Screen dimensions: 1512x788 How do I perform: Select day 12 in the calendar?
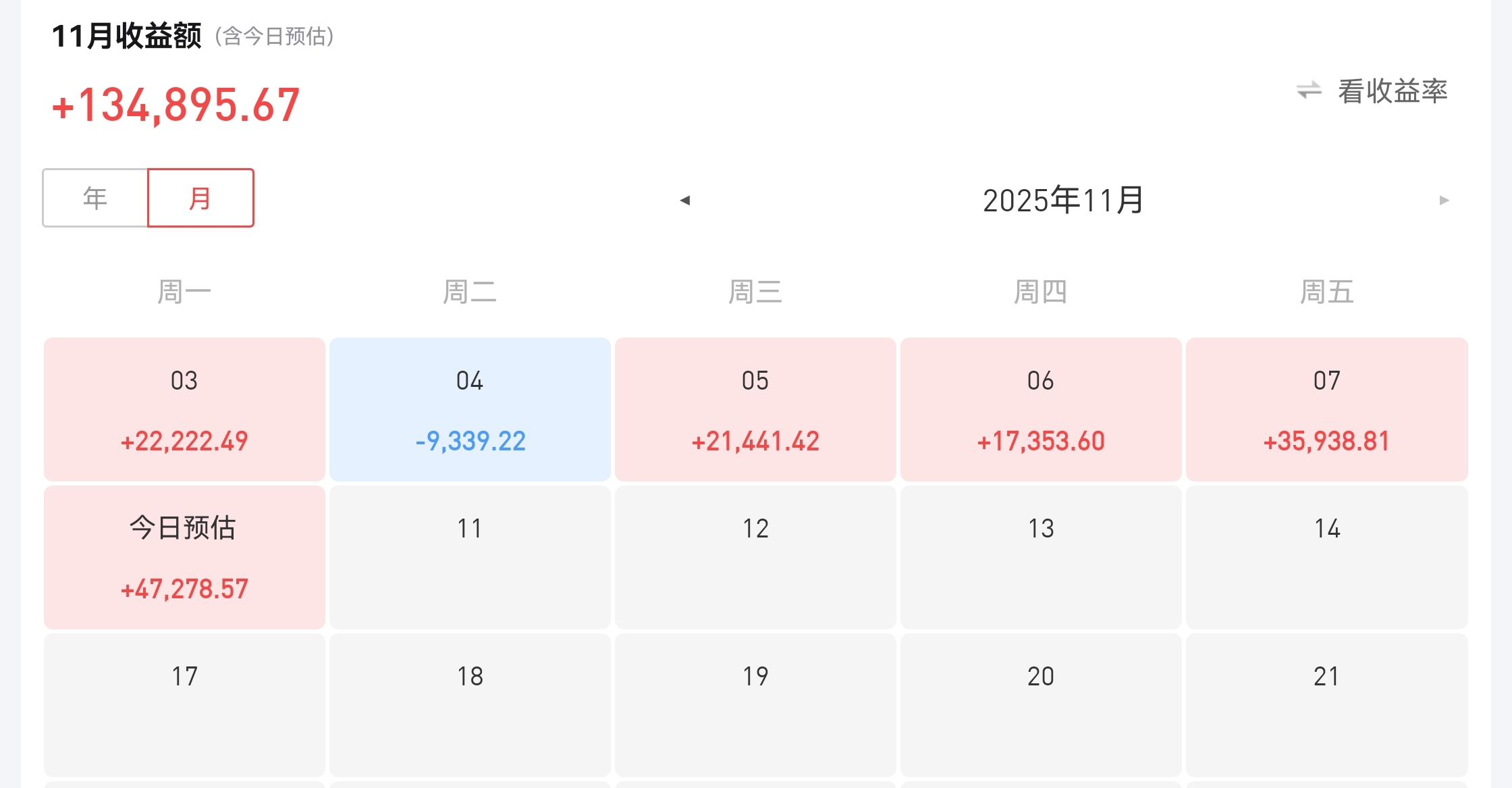click(755, 557)
